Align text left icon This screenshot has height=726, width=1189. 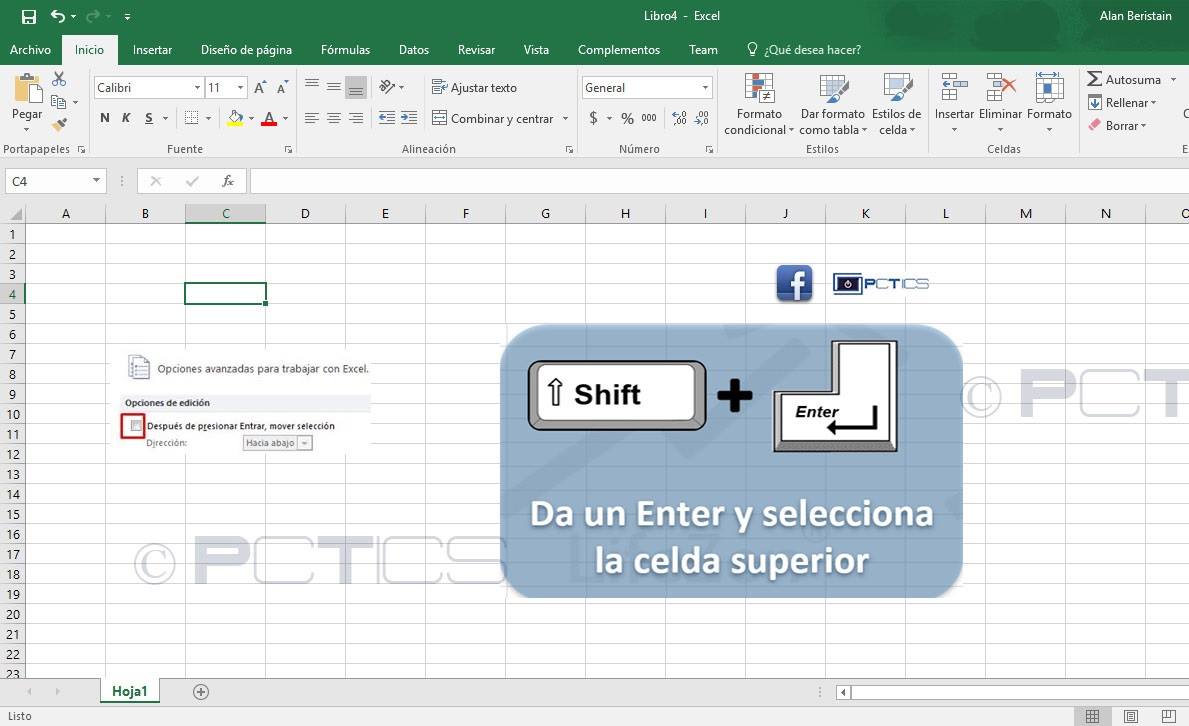(312, 118)
